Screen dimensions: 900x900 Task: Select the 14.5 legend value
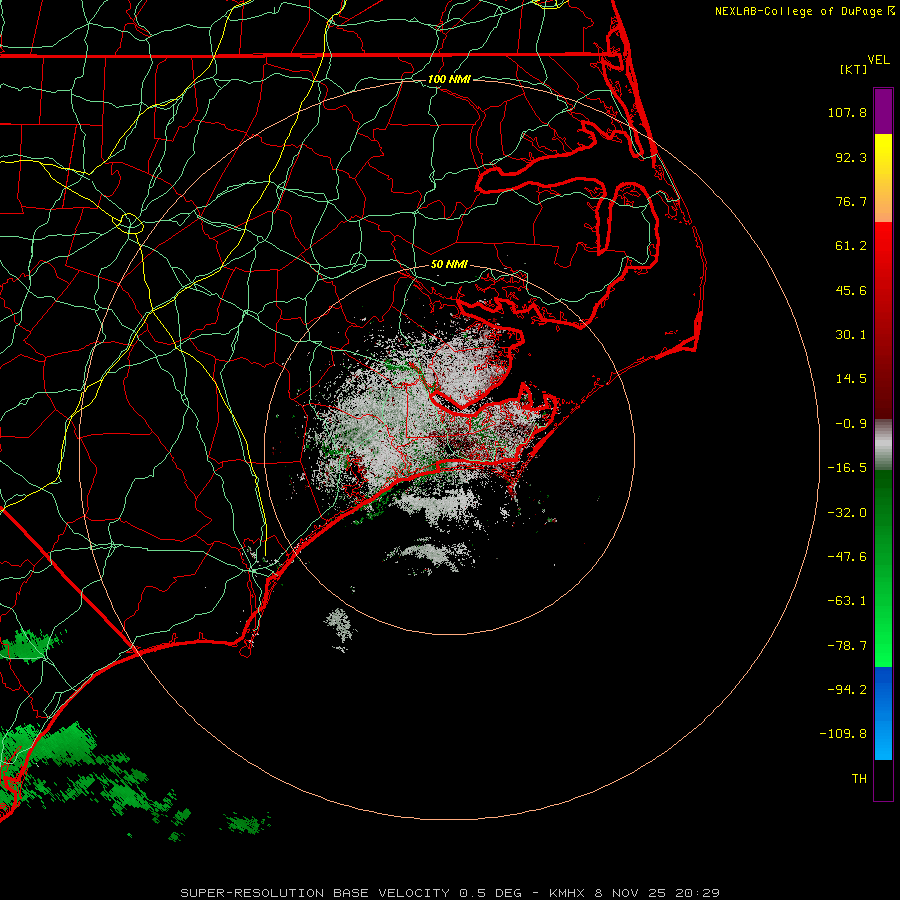click(x=851, y=379)
